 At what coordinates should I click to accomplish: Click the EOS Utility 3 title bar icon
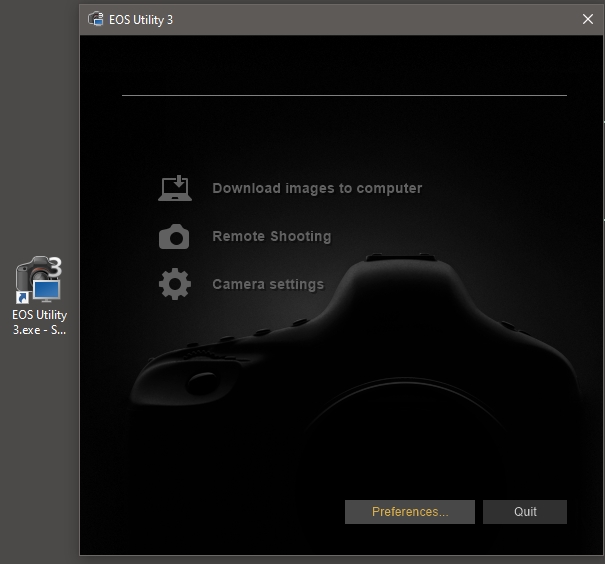[x=96, y=19]
